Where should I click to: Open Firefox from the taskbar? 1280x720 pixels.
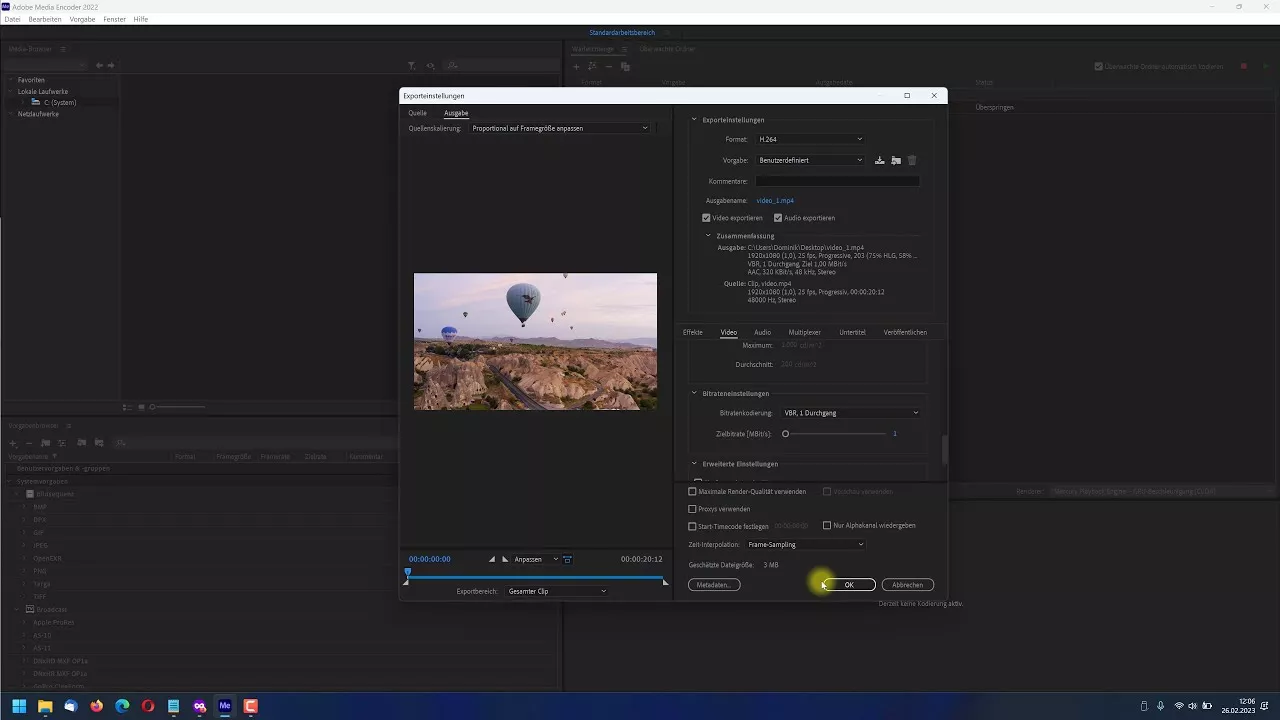pos(97,706)
